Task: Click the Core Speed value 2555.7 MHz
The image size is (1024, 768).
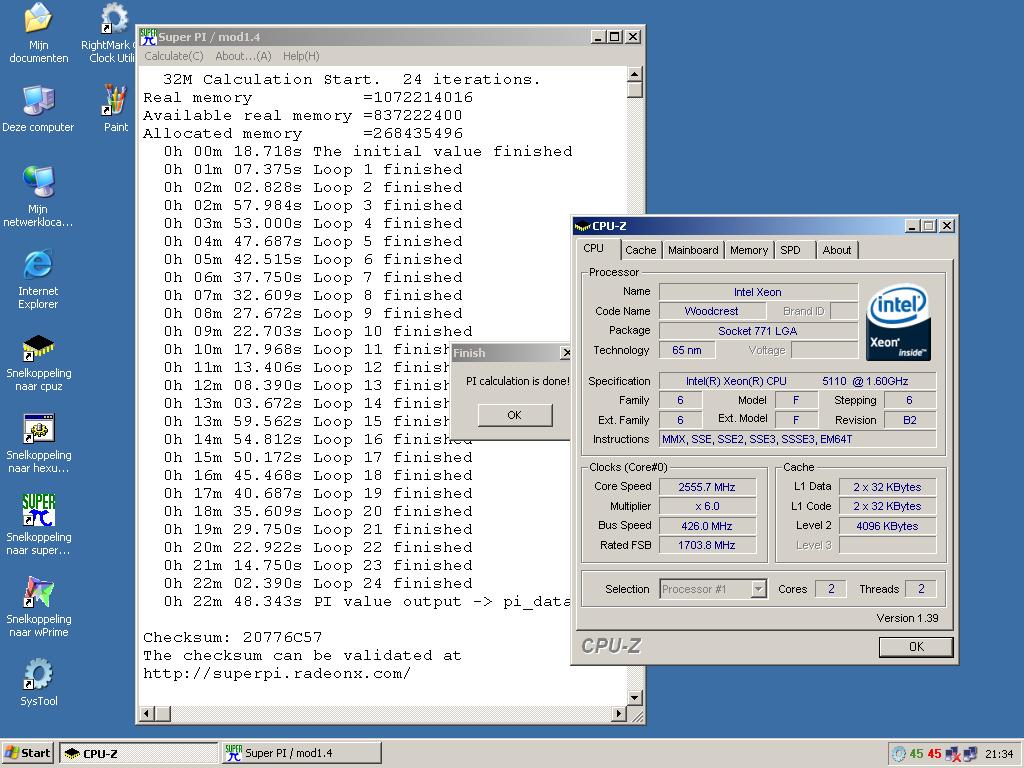Action: [707, 487]
